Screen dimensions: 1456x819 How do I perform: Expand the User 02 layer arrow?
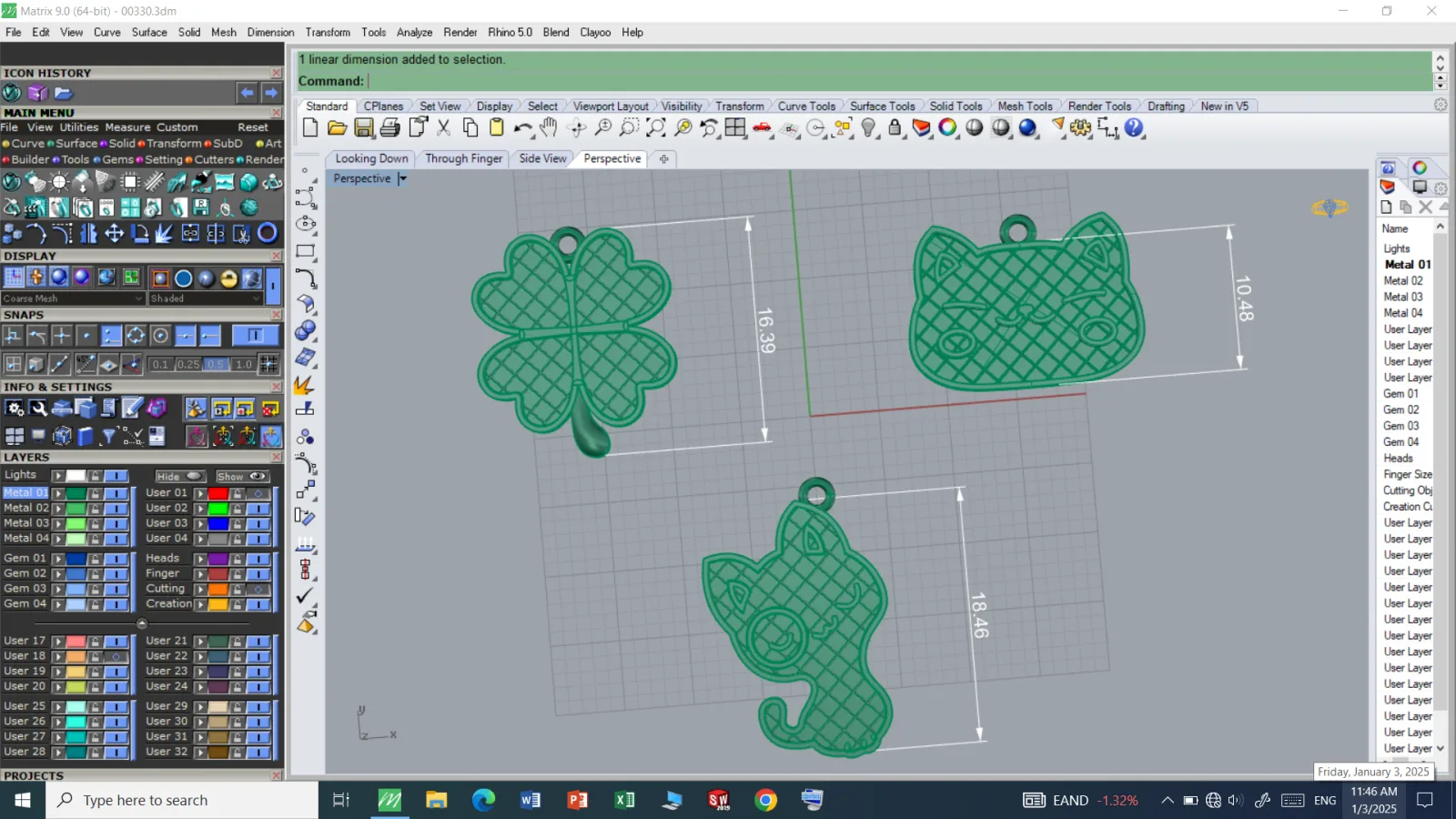pos(200,509)
